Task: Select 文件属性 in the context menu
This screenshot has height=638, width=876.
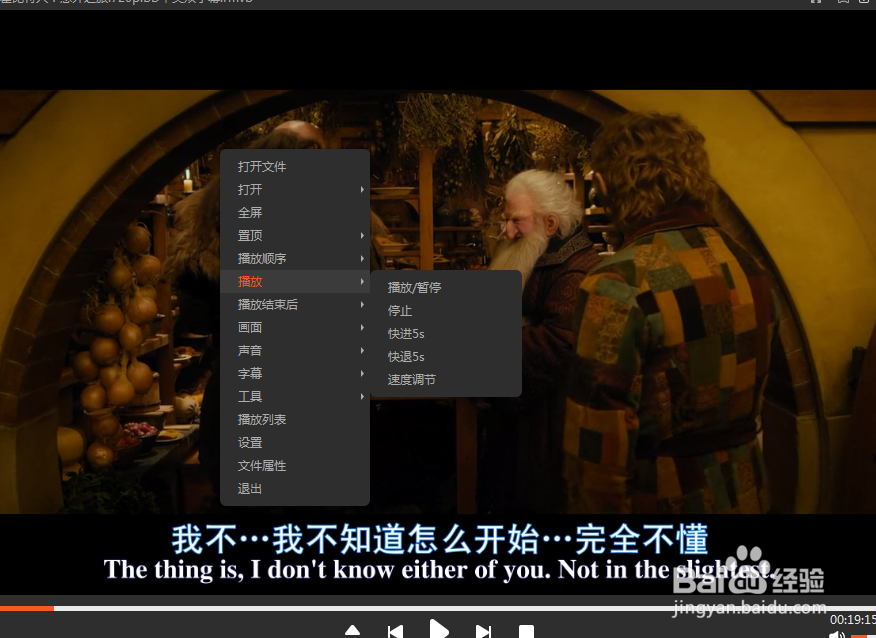Action: (295, 465)
